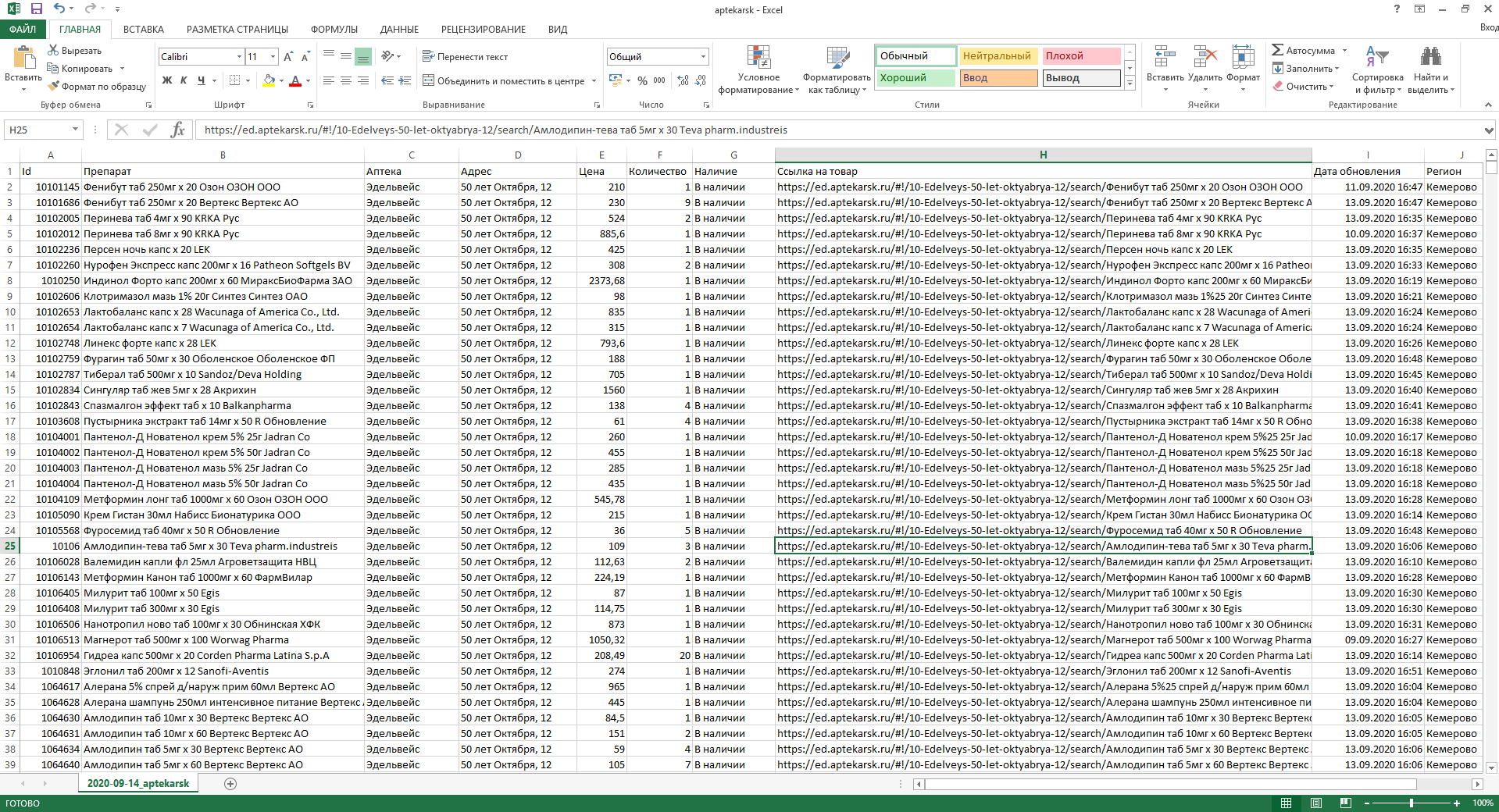The image size is (1499, 812).
Task: Click the insert function fx icon
Action: 177,130
